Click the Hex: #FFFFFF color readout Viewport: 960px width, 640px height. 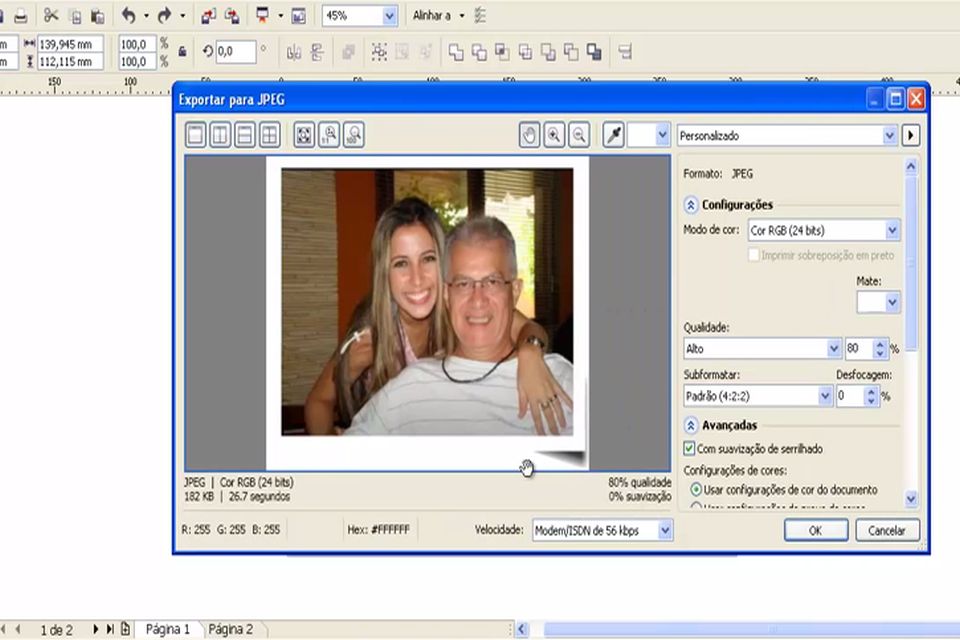coord(378,530)
